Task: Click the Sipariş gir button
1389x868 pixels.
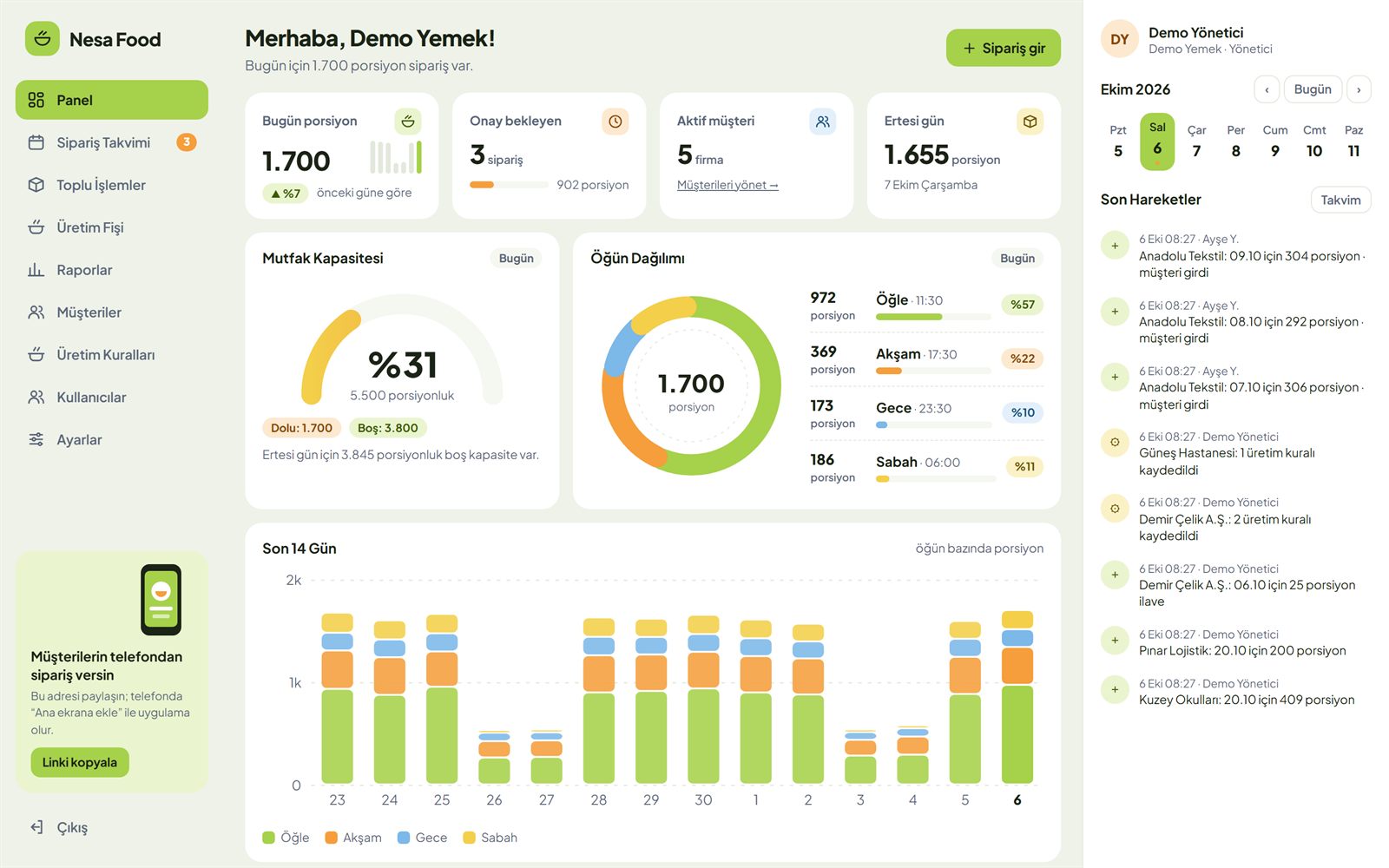Action: click(1004, 48)
